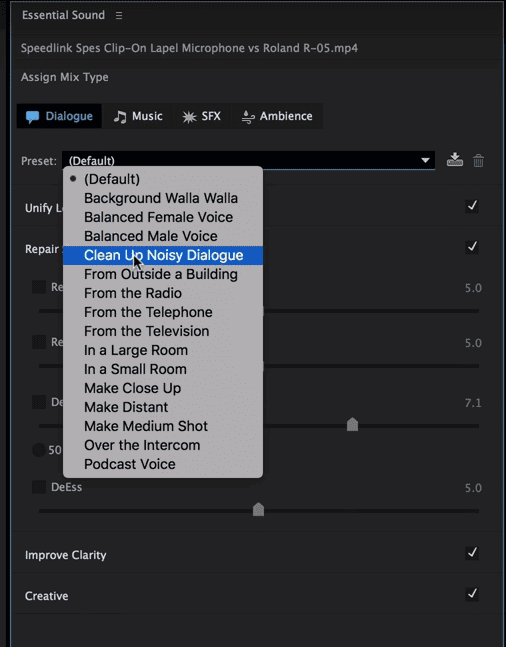Screen dimensions: 506x647
Task: Enable the DeEss checkbox
Action: 39,487
